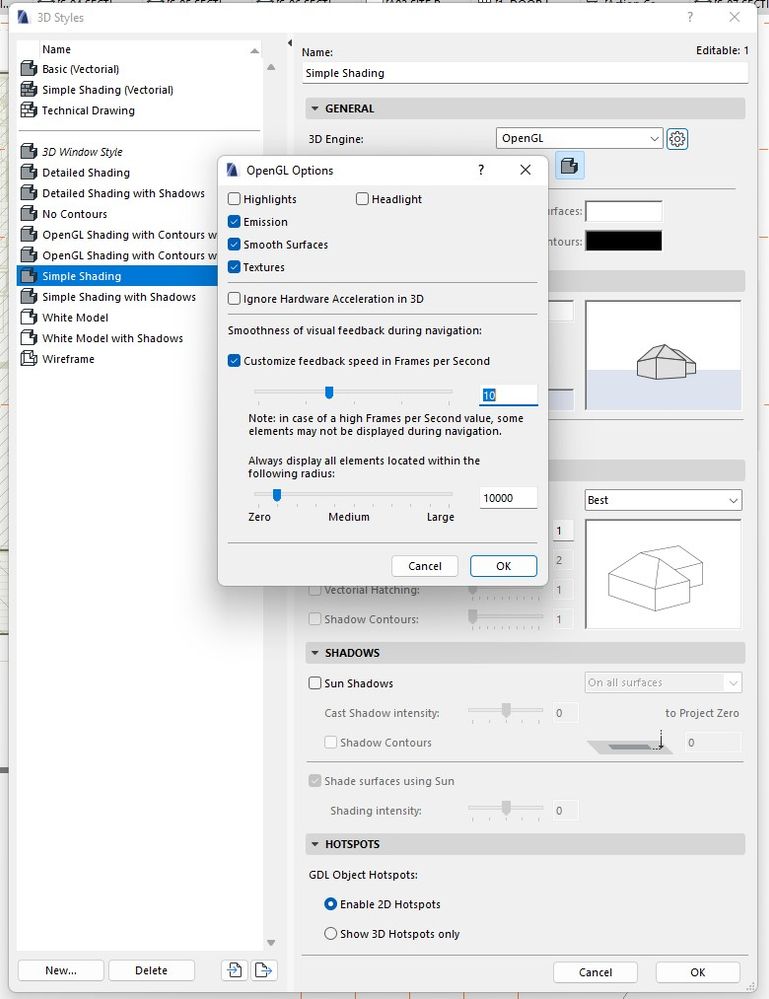Click the import 3D style icon
This screenshot has height=999, width=769.
234,970
